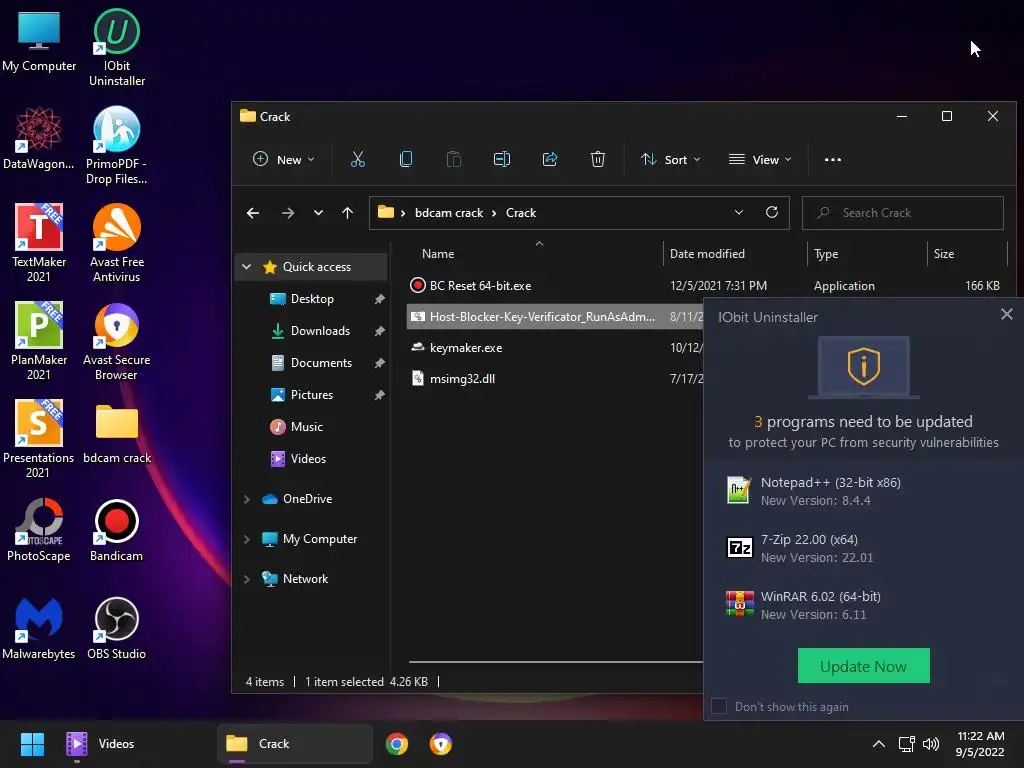This screenshot has width=1024, height=768.
Task: Select Desktop in Quick access
Action: 312,298
